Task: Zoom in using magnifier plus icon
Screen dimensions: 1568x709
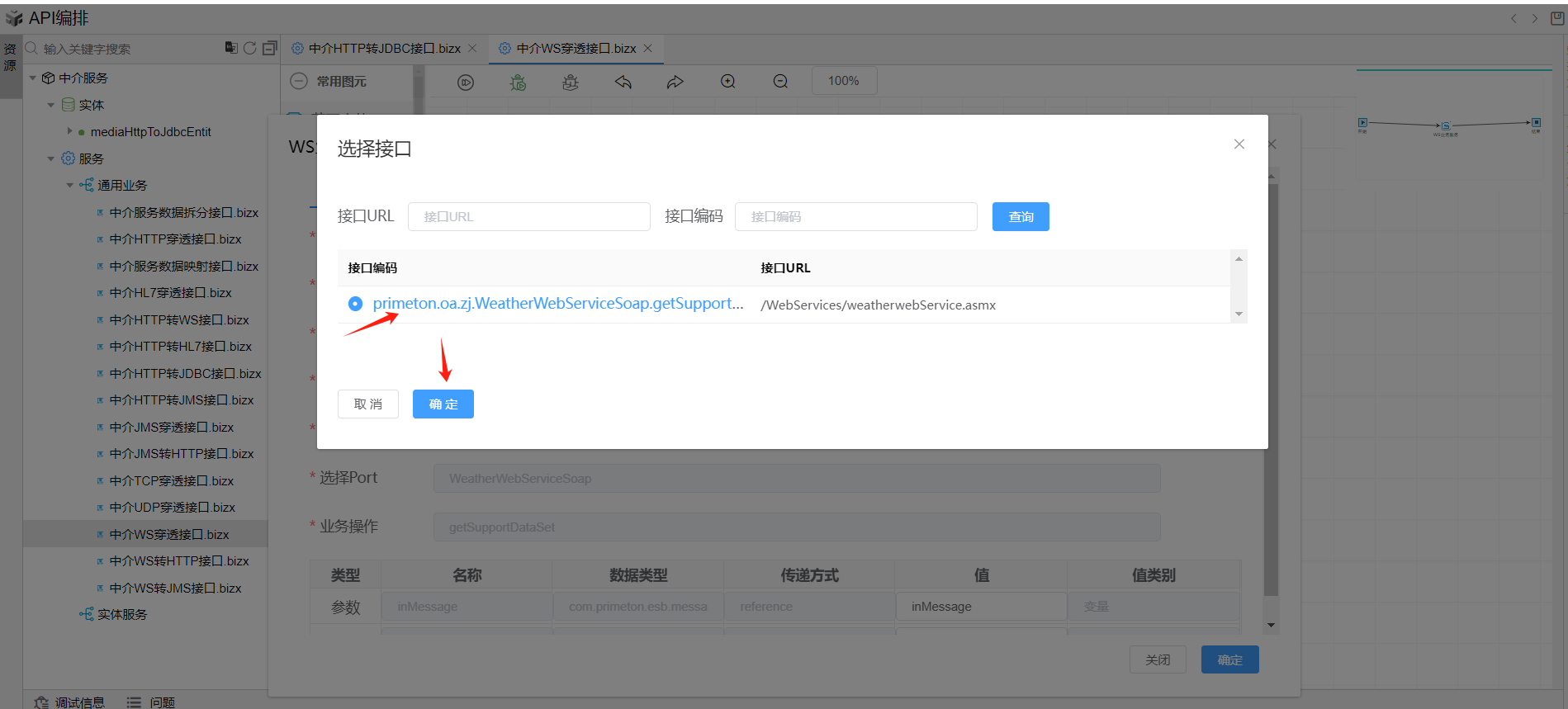Action: [727, 82]
